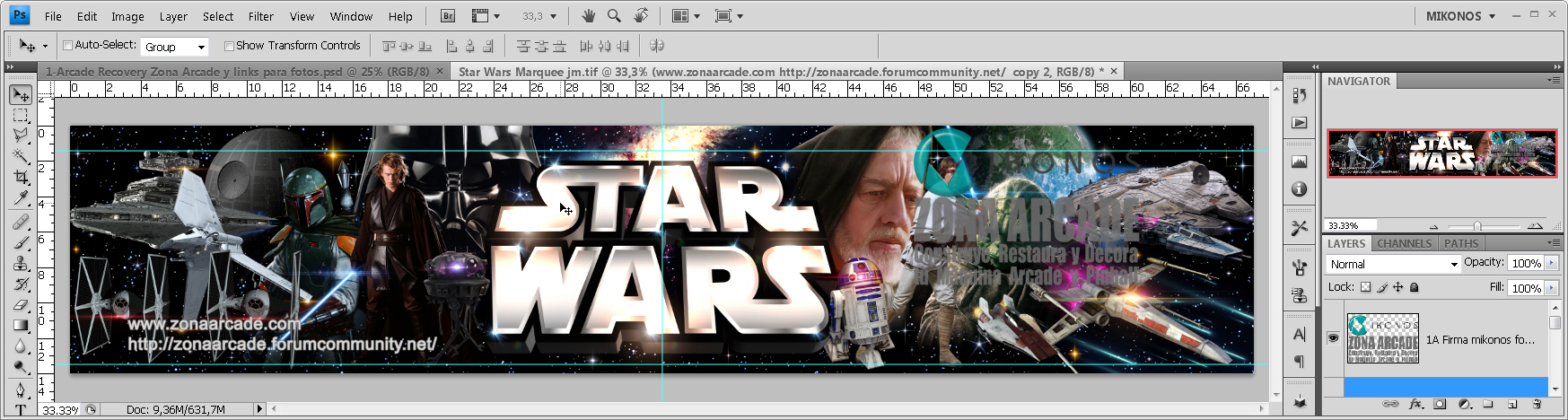1568x420 pixels.
Task: Select the Lasso tool
Action: (x=21, y=135)
